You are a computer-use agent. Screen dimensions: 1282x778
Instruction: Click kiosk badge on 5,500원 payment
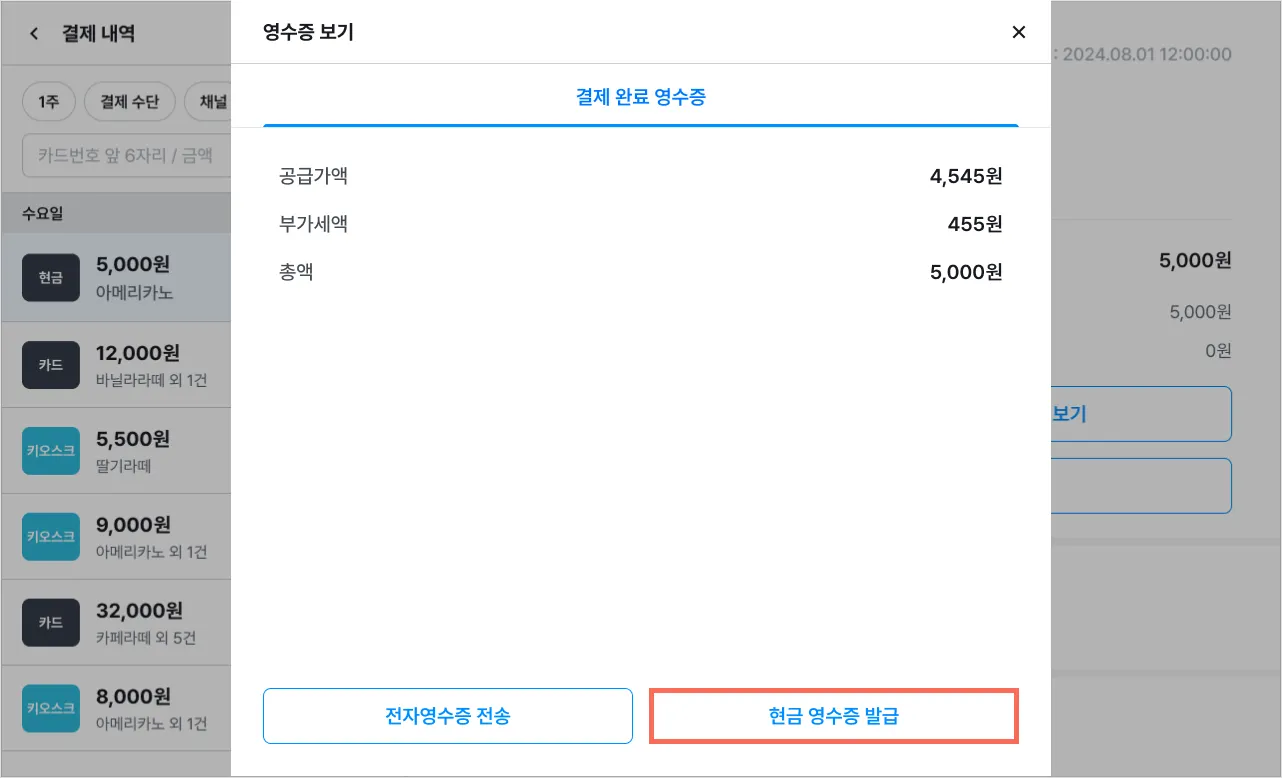[x=50, y=451]
